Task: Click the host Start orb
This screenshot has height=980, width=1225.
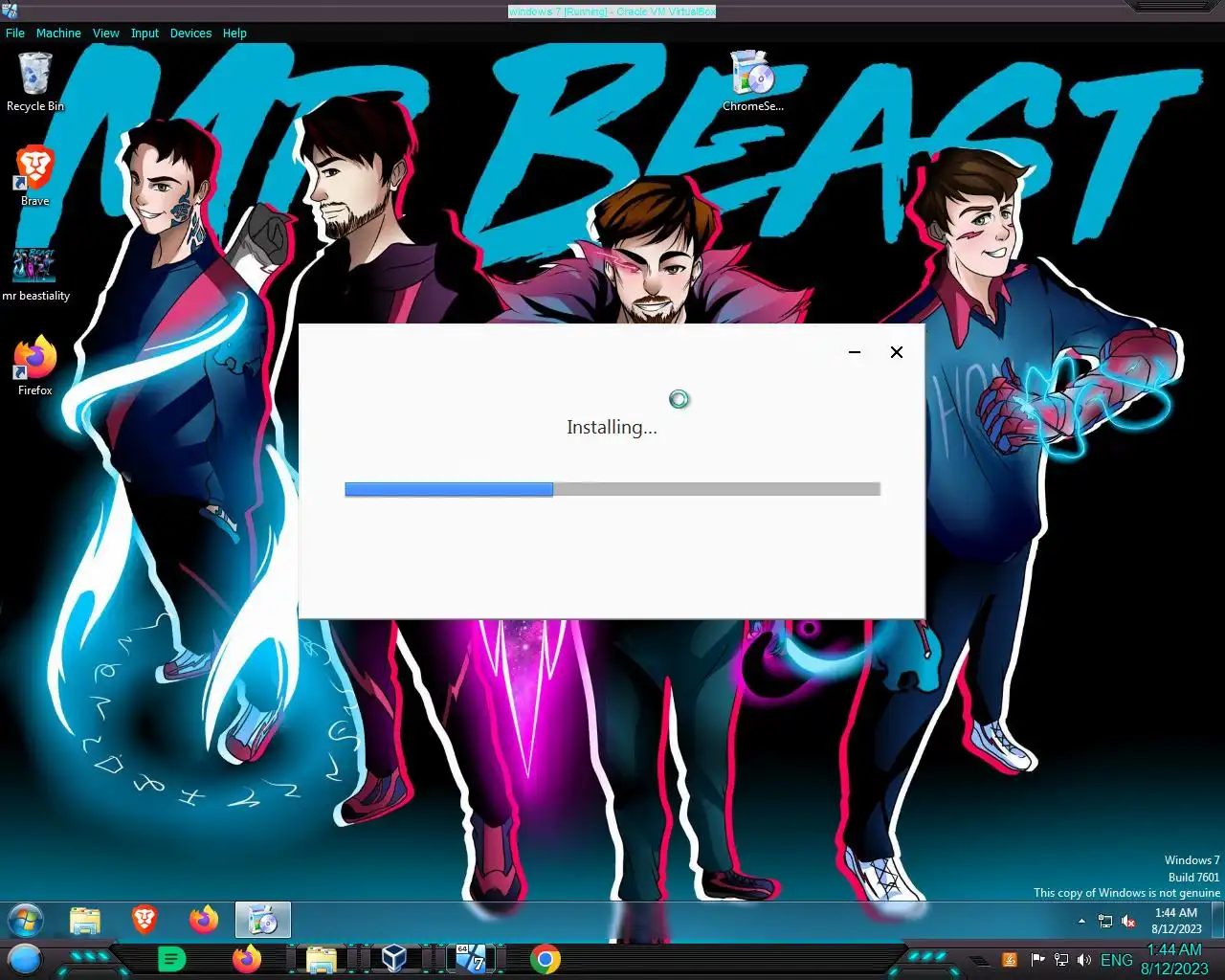Action: click(x=25, y=959)
